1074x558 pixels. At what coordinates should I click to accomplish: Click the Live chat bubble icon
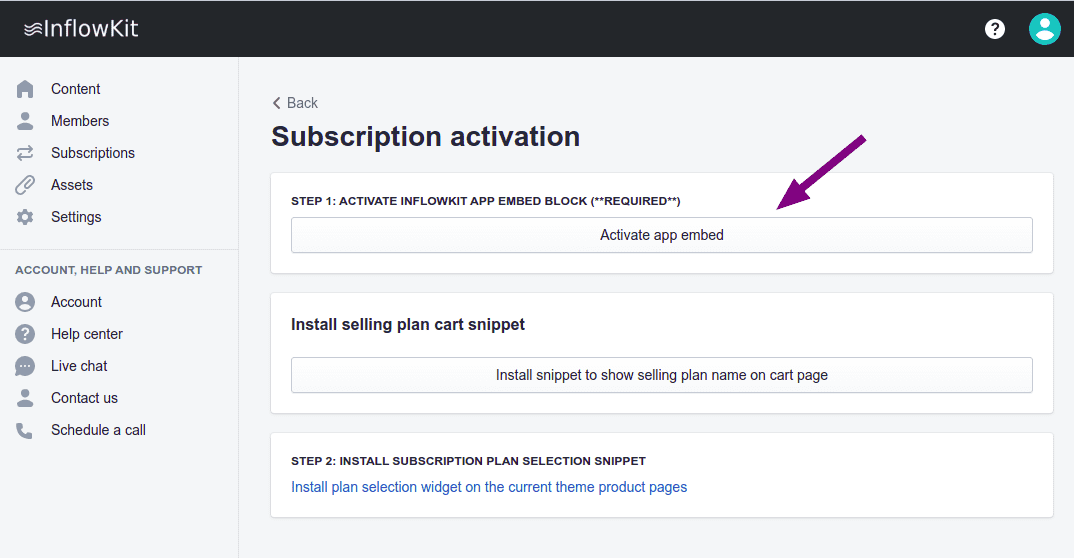(25, 366)
